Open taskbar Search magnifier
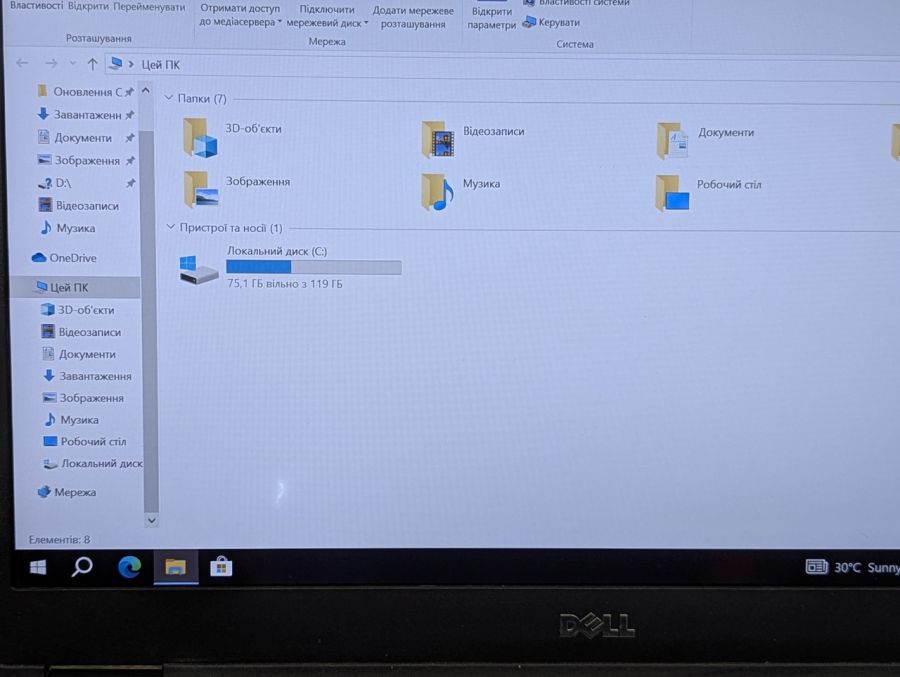The width and height of the screenshot is (900, 677). click(x=82, y=567)
